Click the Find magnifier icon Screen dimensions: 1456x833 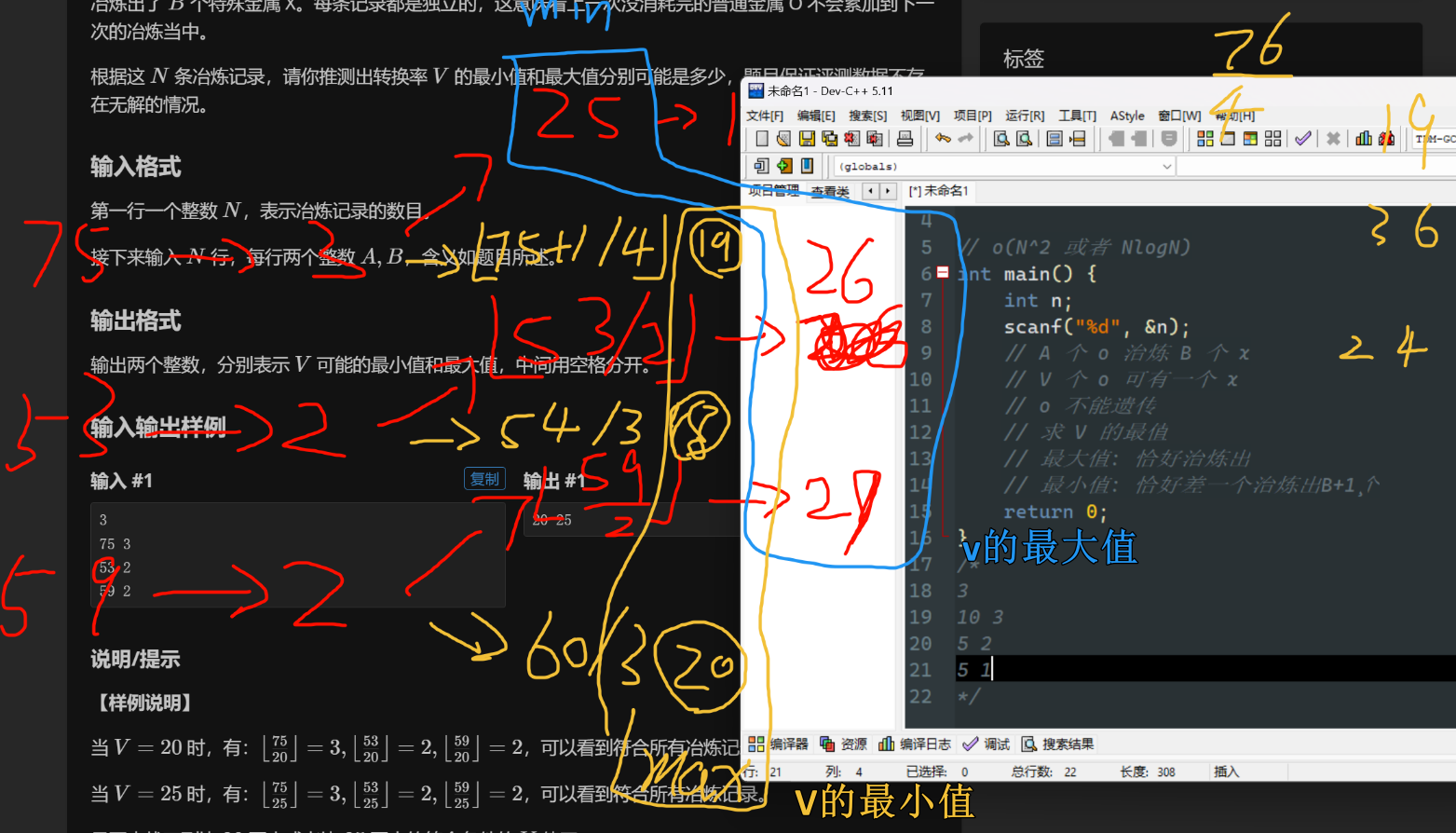pyautogui.click(x=1001, y=139)
